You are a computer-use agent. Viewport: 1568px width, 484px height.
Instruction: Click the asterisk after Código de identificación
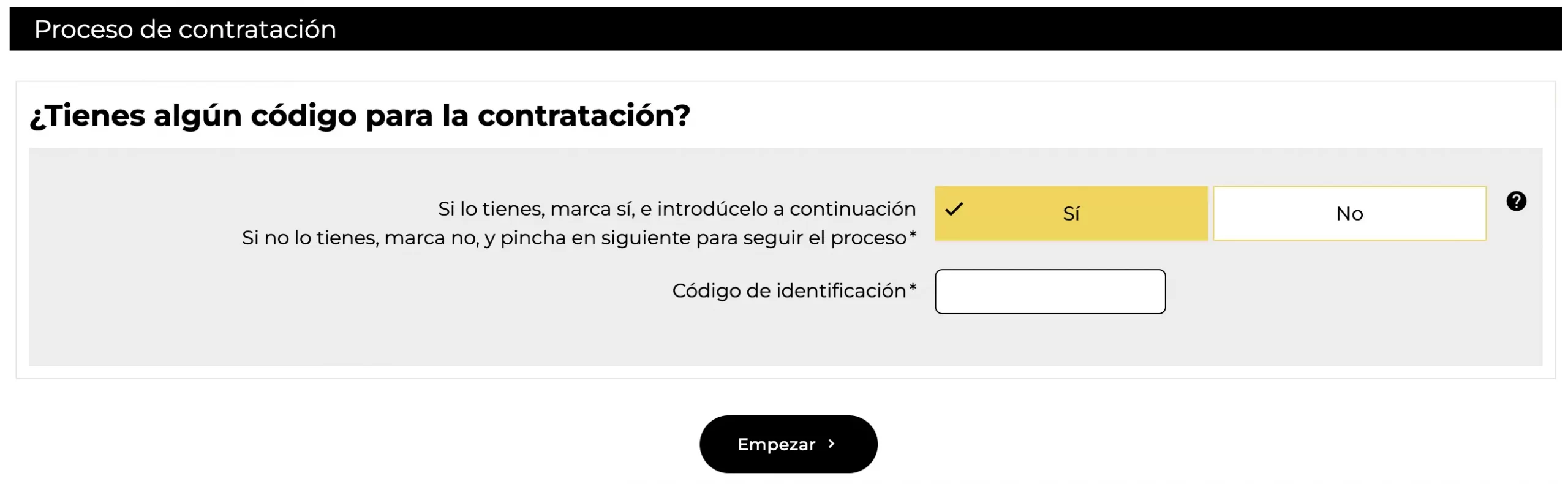point(913,287)
